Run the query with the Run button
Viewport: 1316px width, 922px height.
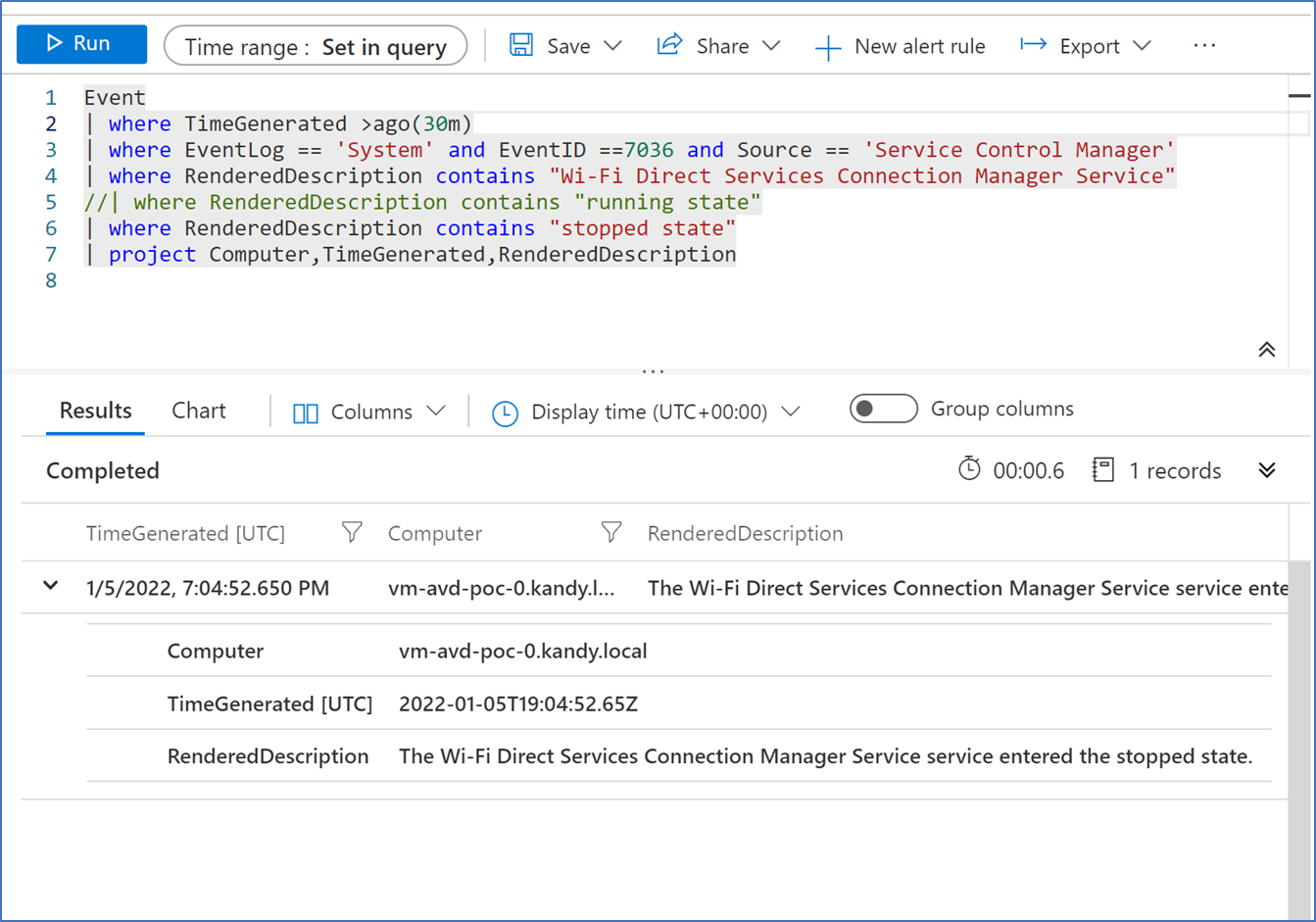tap(81, 44)
